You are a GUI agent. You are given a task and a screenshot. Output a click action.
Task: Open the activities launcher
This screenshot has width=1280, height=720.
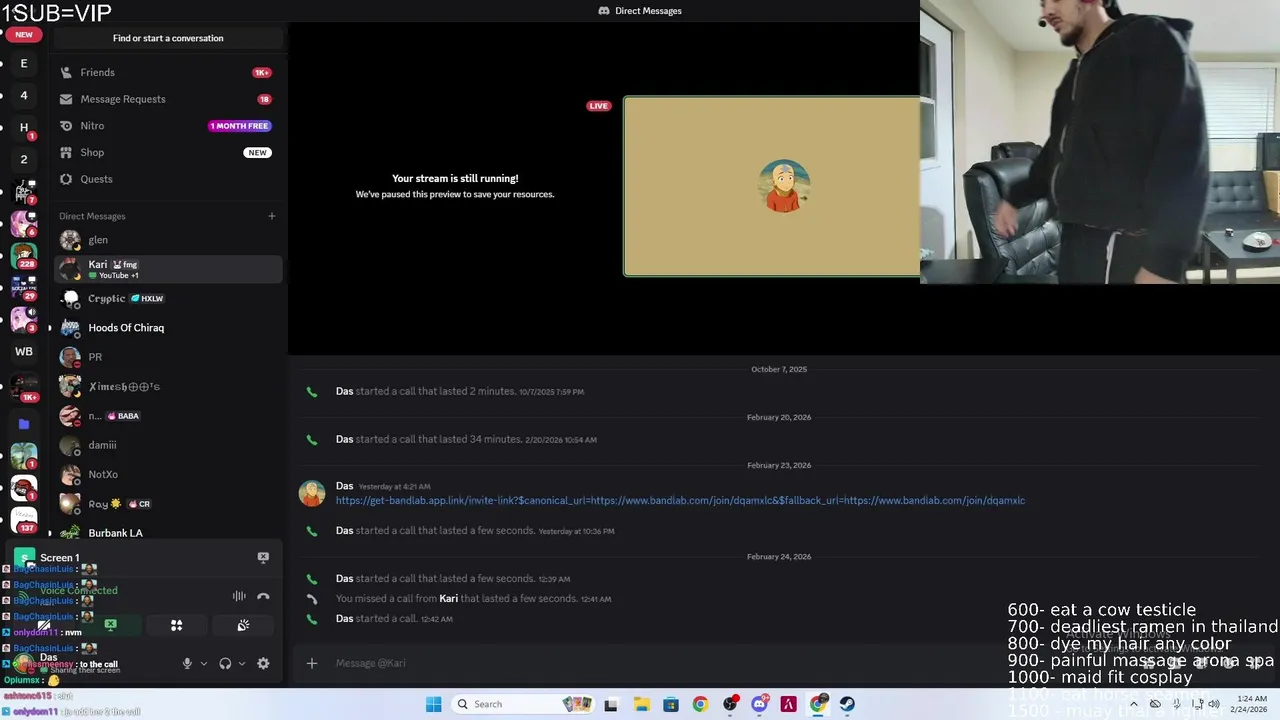click(176, 625)
